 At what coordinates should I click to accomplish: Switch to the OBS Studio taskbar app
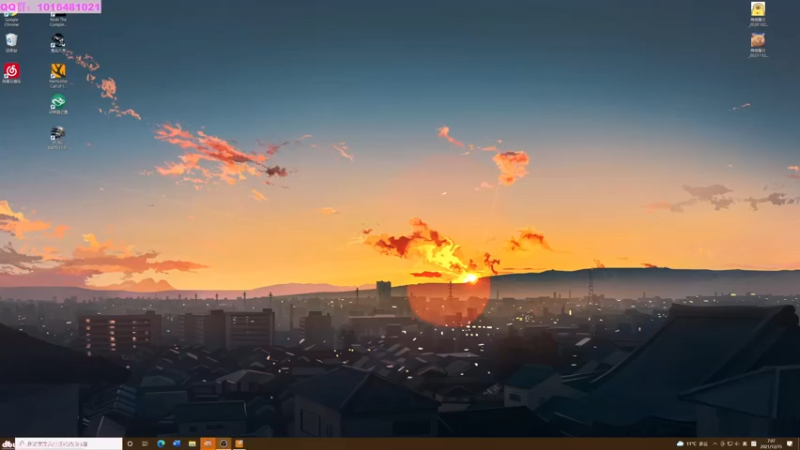click(223, 444)
